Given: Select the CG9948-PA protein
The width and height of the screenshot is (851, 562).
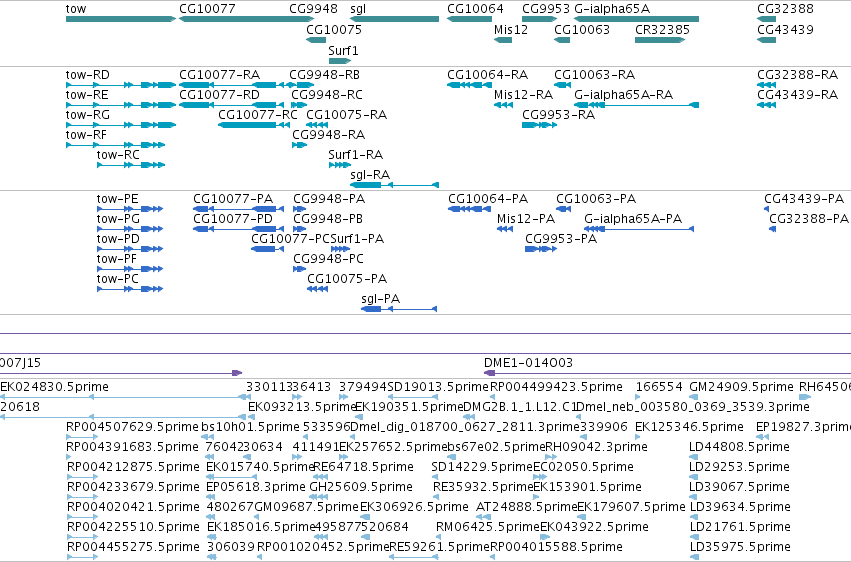Looking at the screenshot, I should [300, 209].
